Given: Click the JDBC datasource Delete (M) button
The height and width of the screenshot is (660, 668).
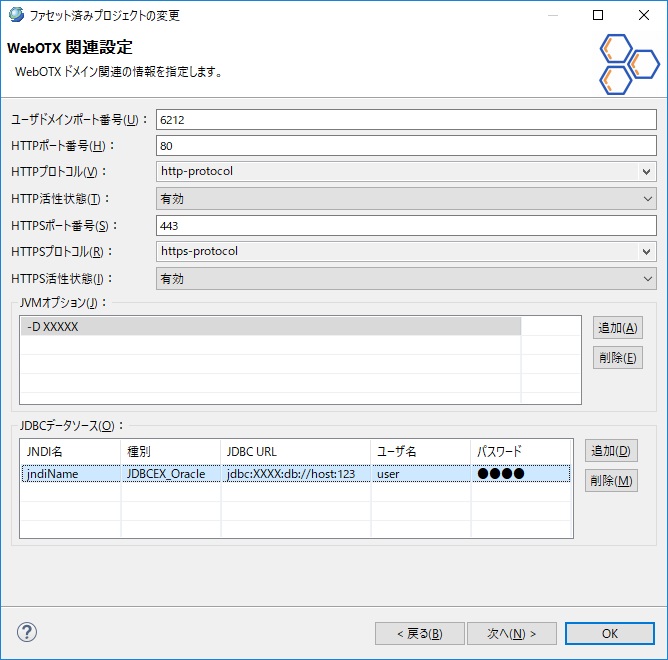Looking at the screenshot, I should pyautogui.click(x=611, y=481).
